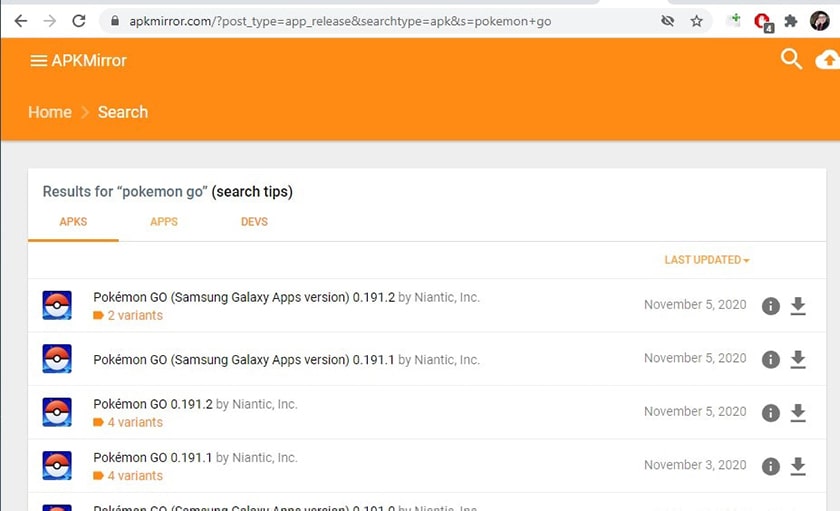Click the search magnifier icon in header
The width and height of the screenshot is (840, 511).
[791, 60]
